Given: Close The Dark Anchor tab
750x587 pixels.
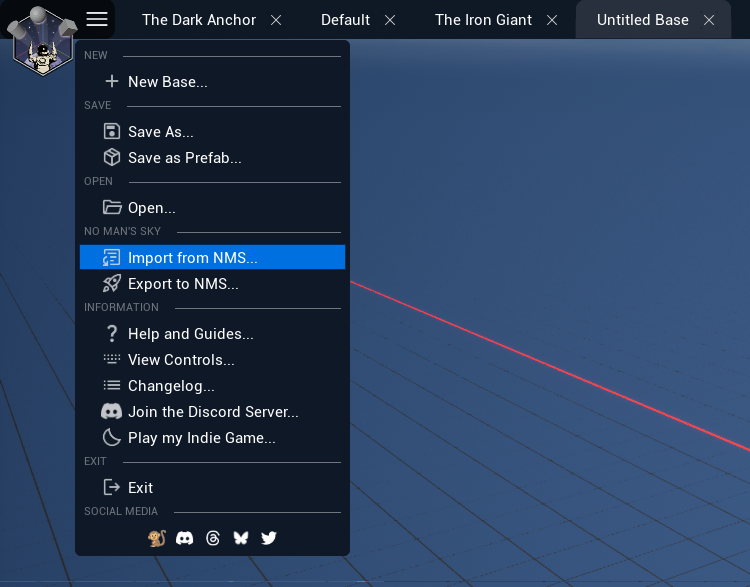Looking at the screenshot, I should point(276,20).
